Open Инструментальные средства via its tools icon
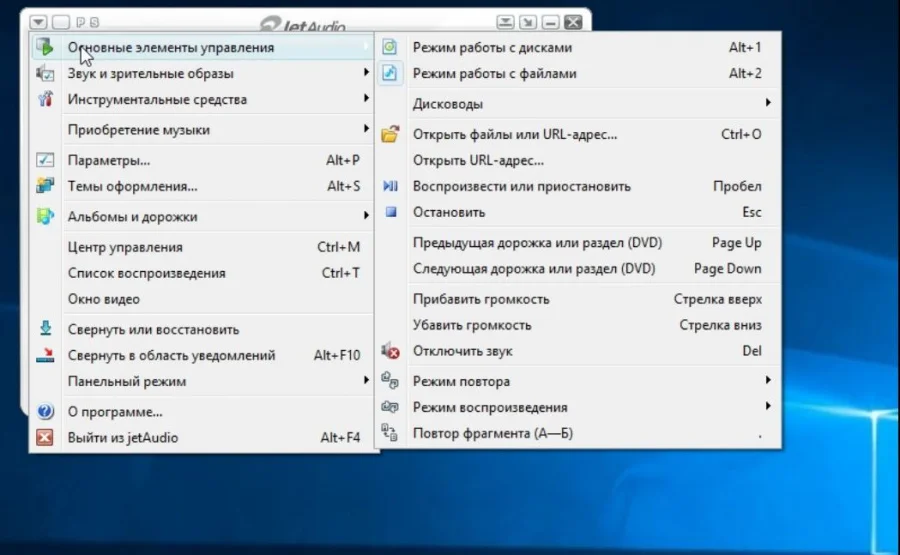 pyautogui.click(x=45, y=99)
